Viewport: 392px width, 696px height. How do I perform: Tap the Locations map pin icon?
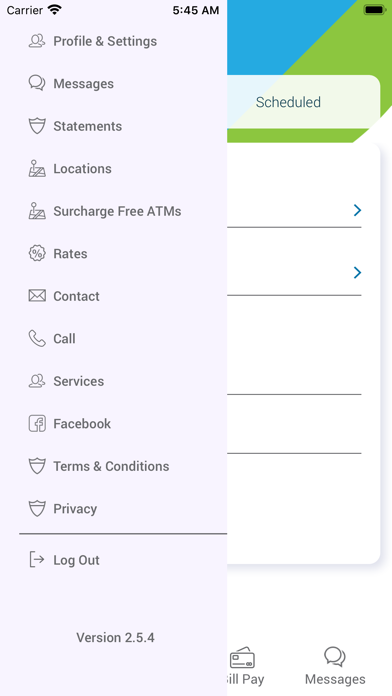(37, 169)
